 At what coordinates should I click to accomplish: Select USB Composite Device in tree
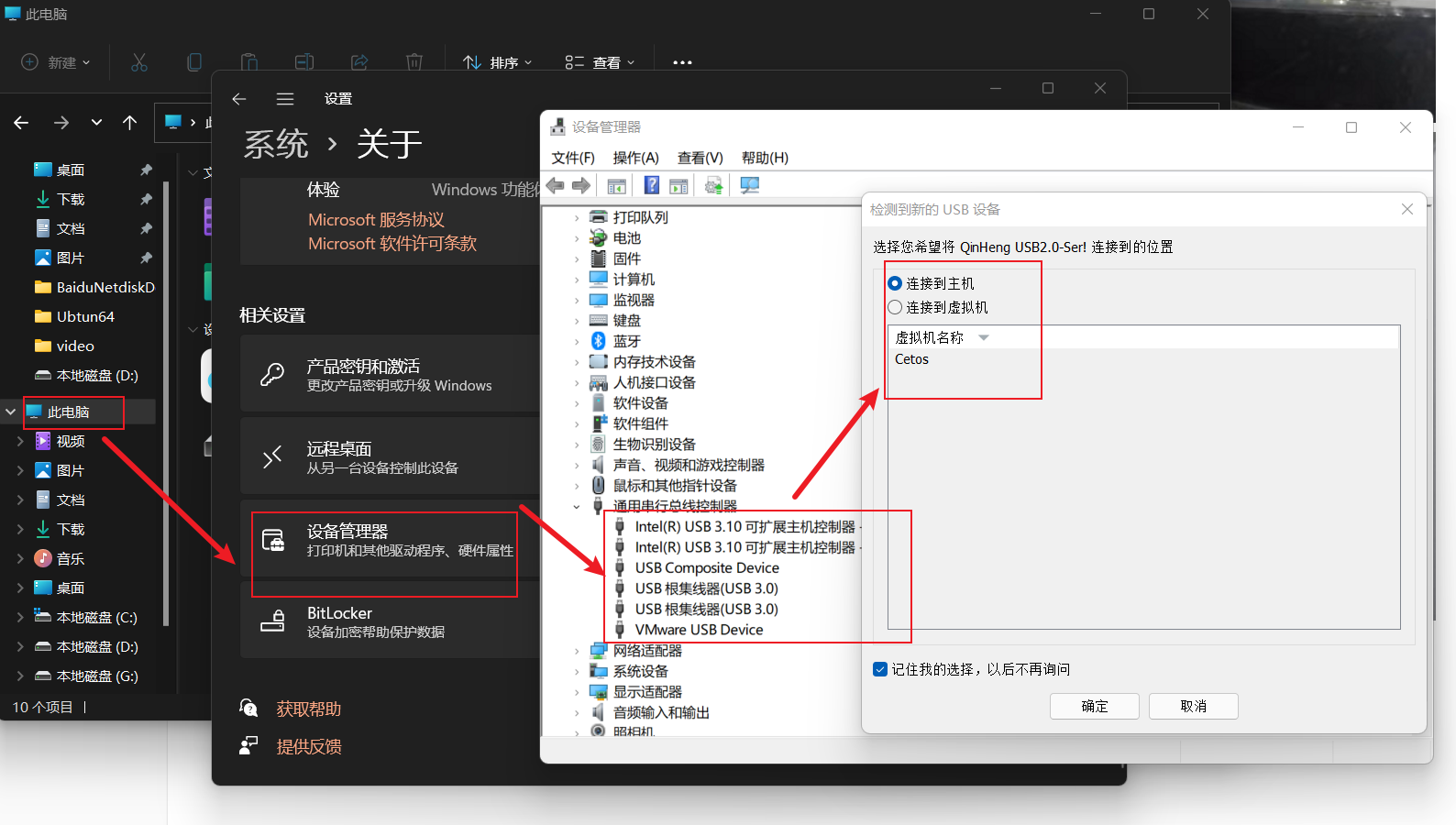(707, 568)
